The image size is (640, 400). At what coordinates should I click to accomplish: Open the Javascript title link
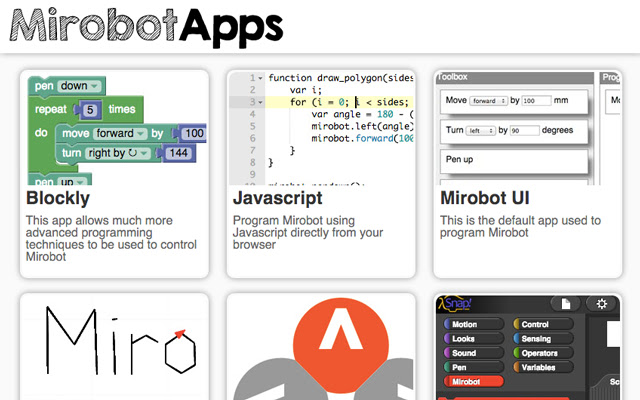click(278, 198)
